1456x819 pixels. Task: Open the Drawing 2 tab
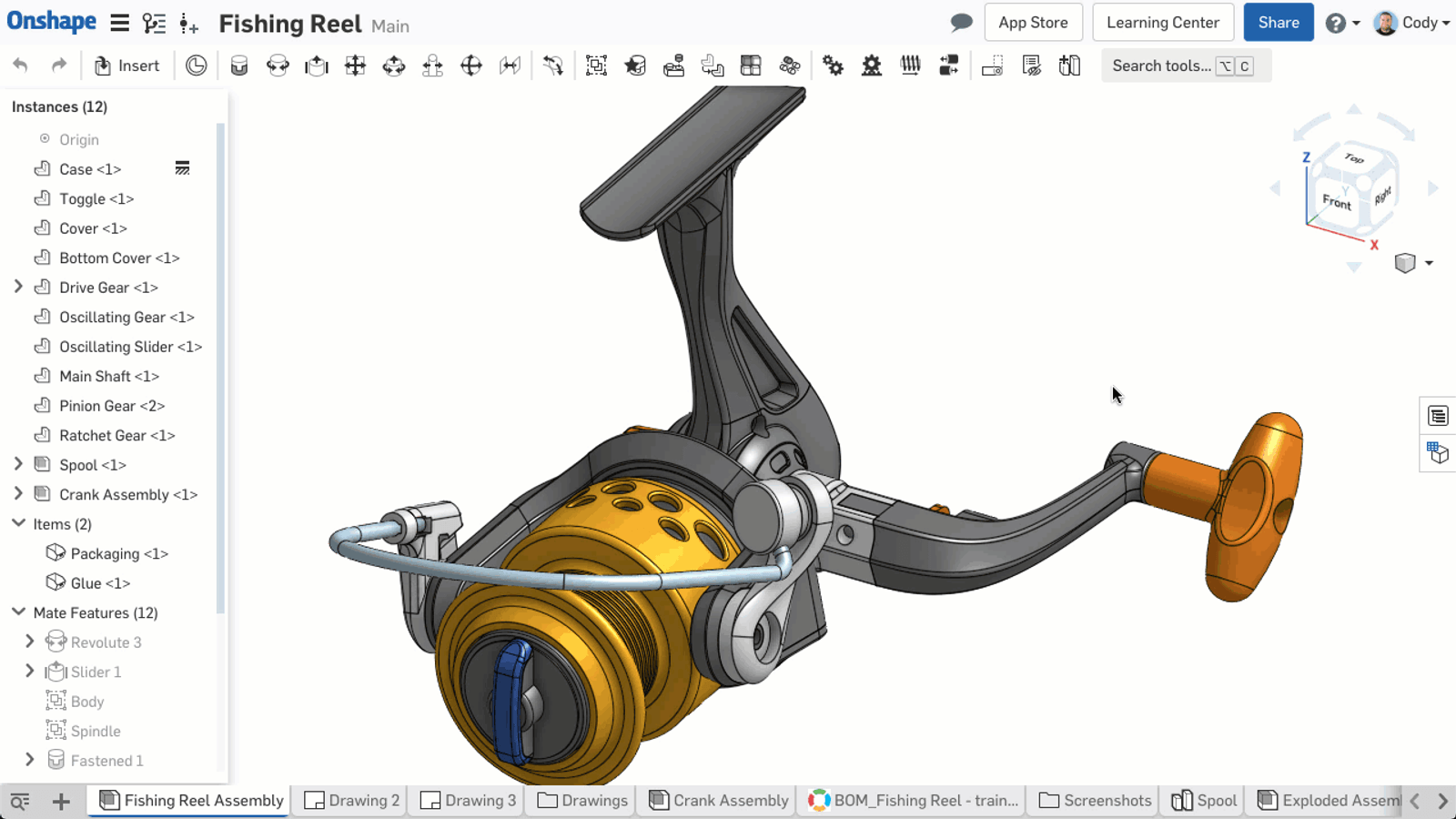(352, 800)
